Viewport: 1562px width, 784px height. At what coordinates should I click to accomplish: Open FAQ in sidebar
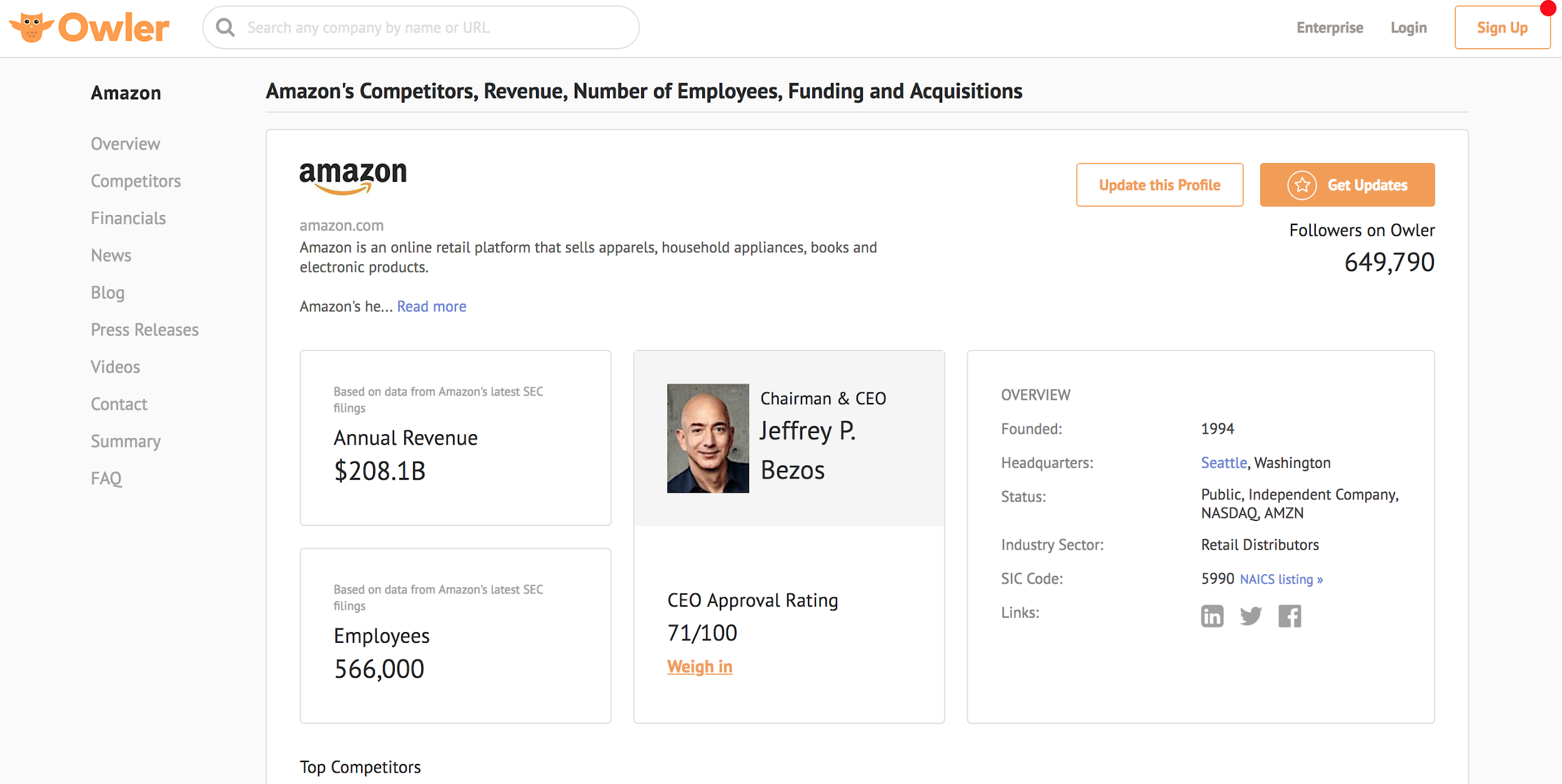coord(106,479)
